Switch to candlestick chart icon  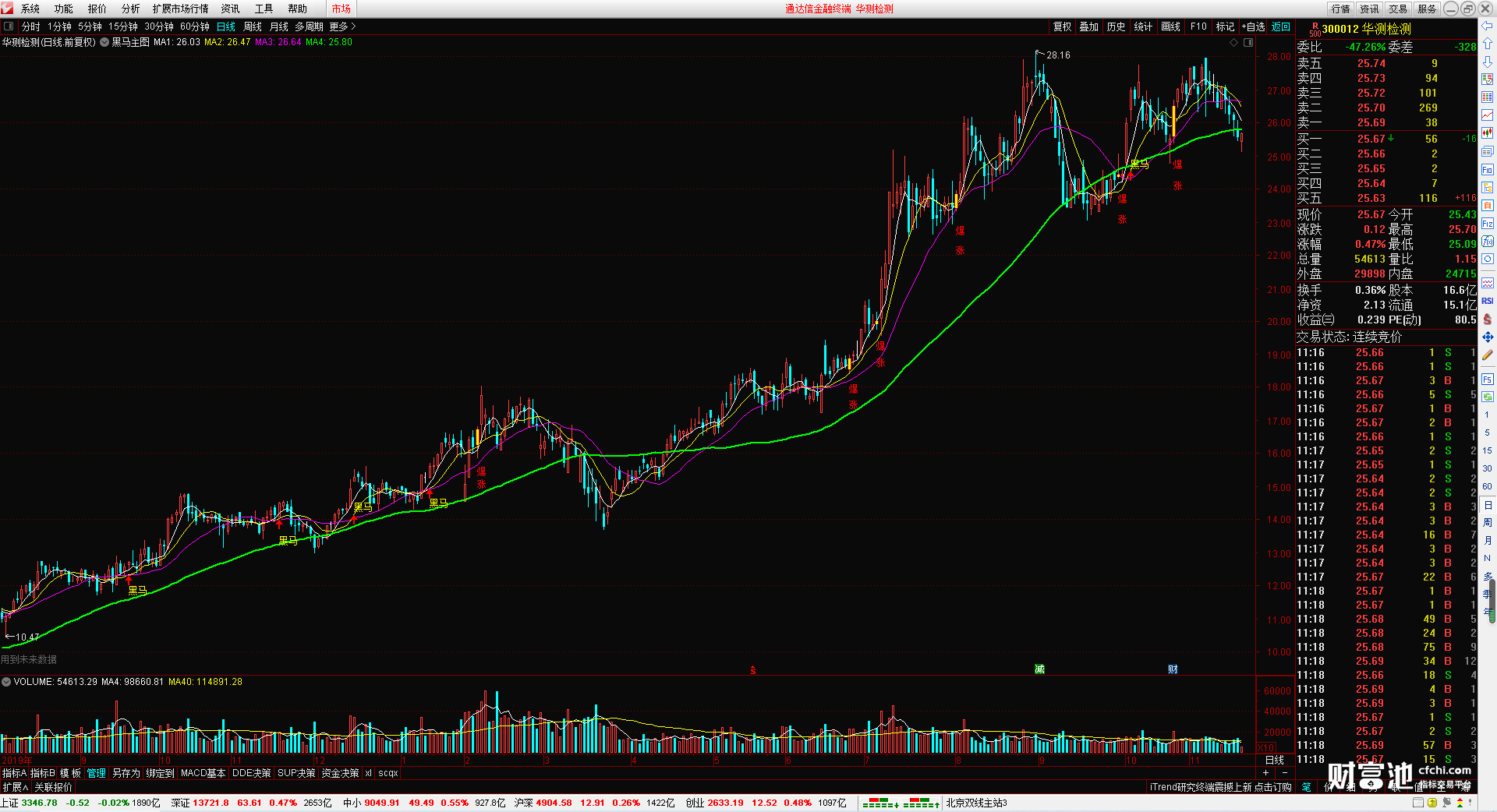tap(1488, 133)
